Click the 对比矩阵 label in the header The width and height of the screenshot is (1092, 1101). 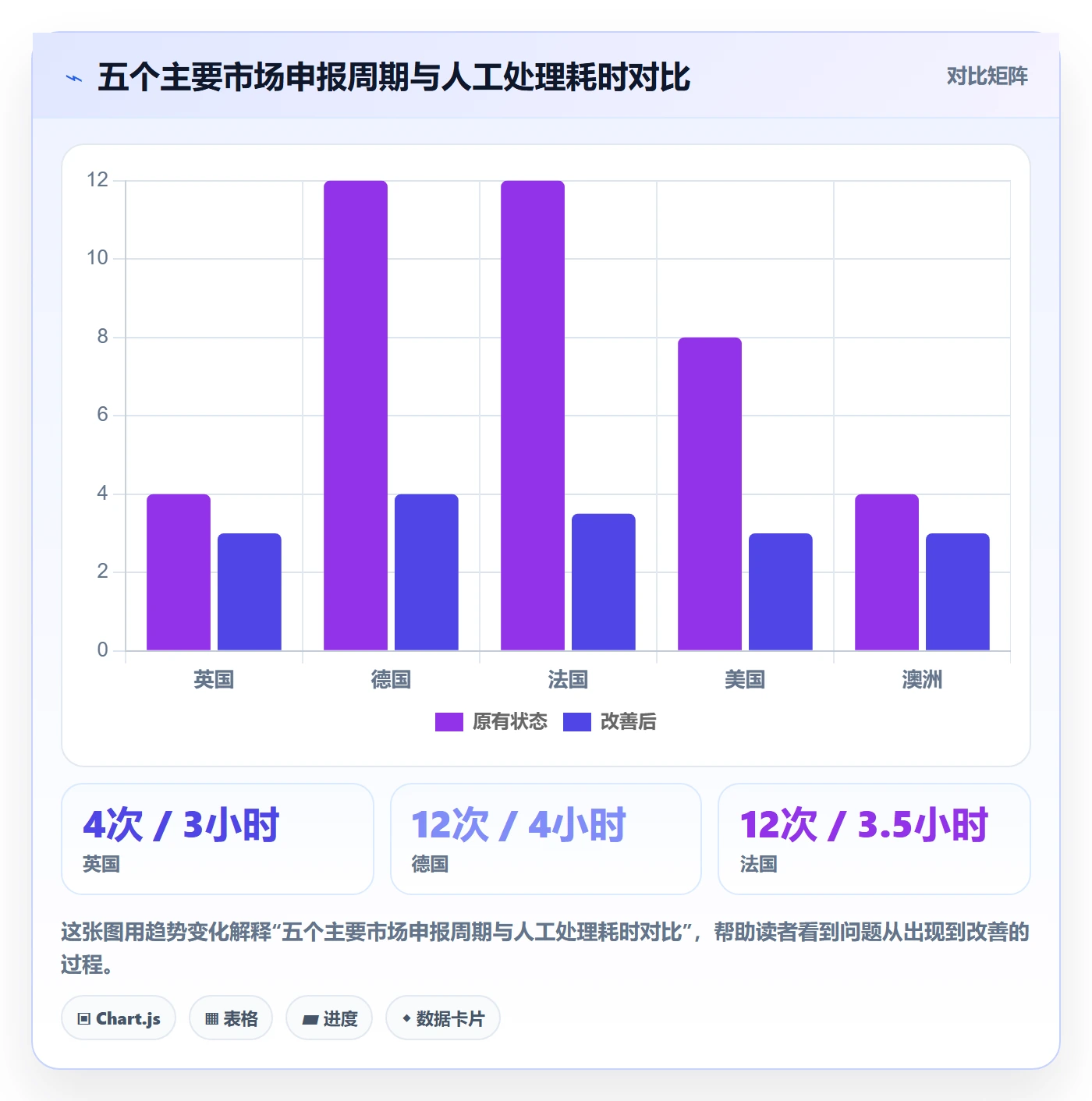click(x=987, y=76)
